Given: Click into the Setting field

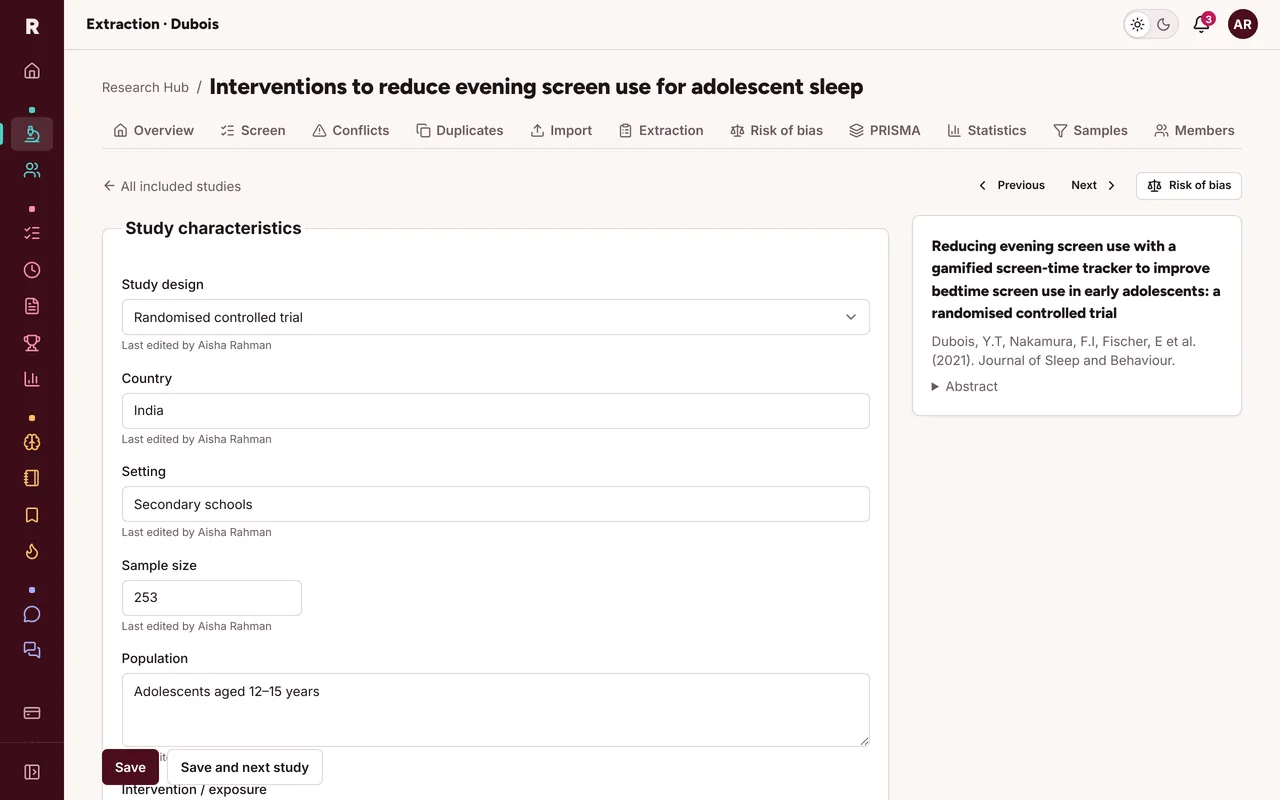Looking at the screenshot, I should coord(496,504).
